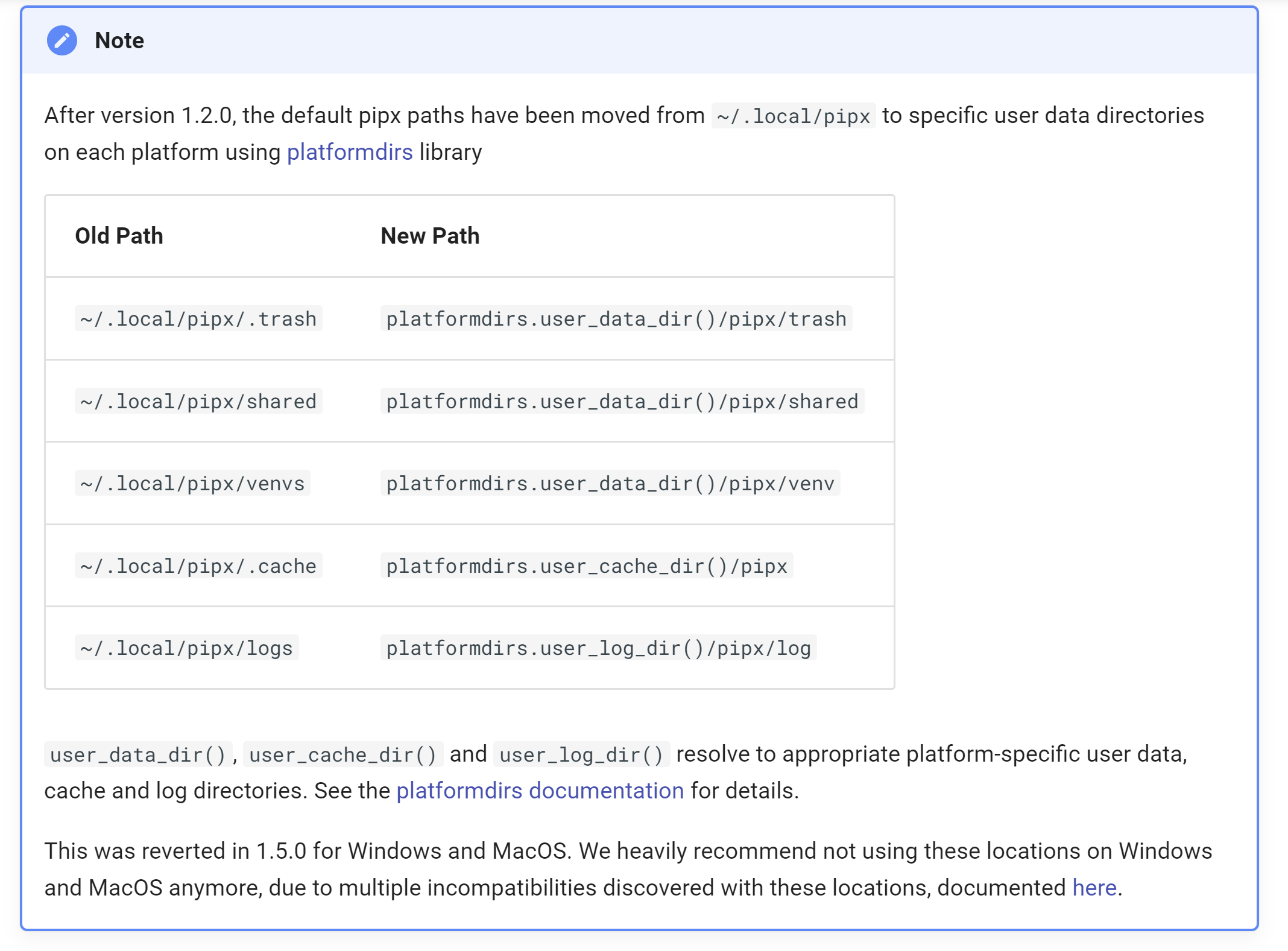Click the inline user_cache_dir() code snippet
This screenshot has width=1288, height=951.
click(343, 754)
